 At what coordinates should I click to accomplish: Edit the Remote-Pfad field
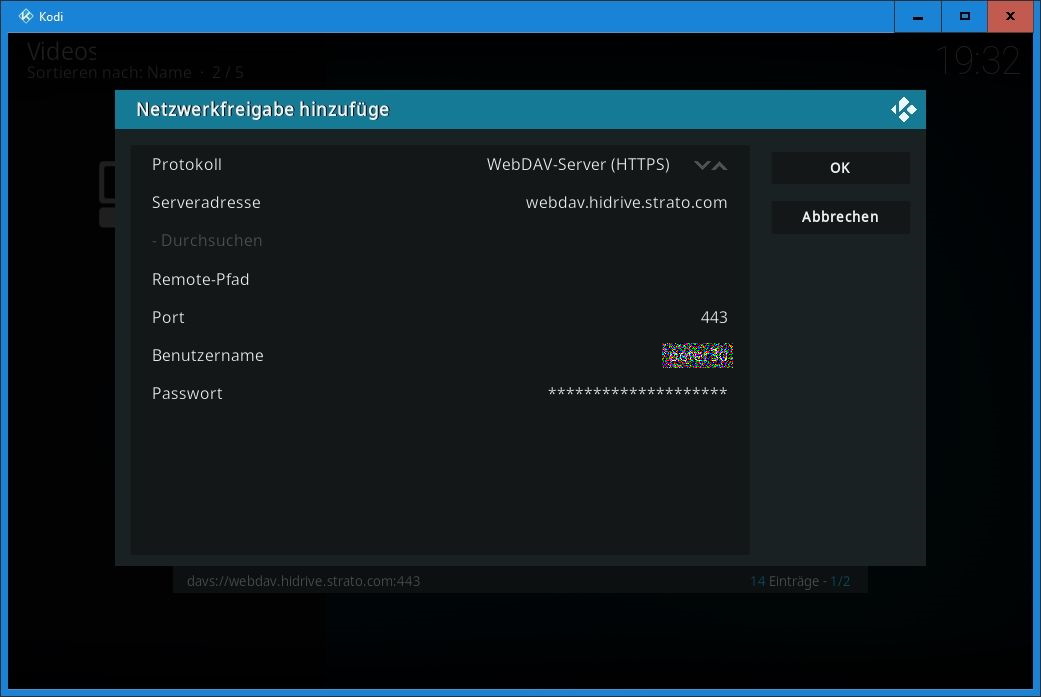(440, 279)
